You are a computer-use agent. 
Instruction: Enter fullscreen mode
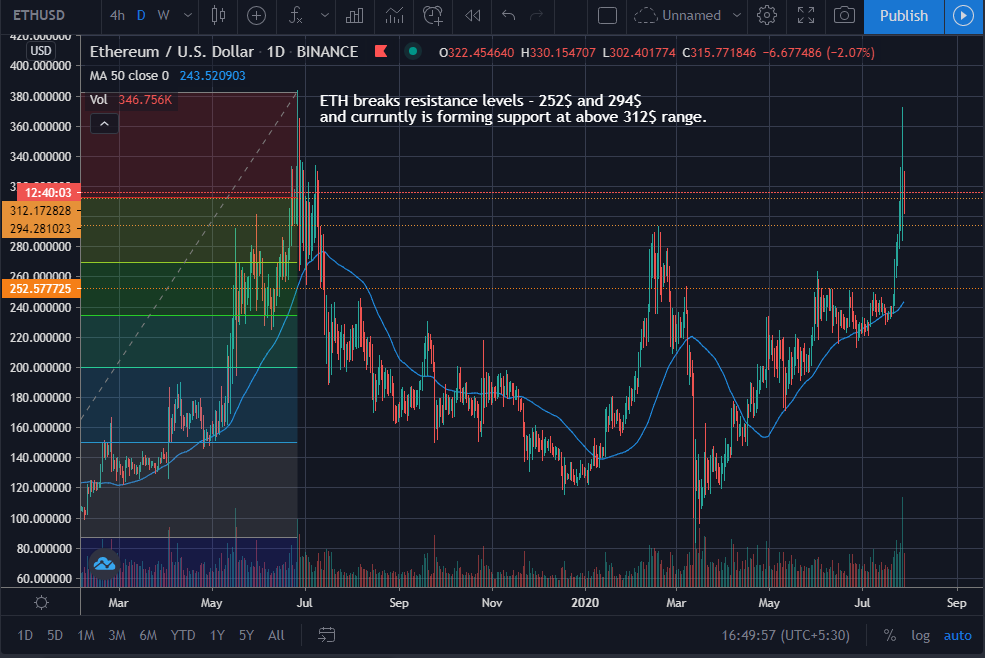[x=806, y=15]
